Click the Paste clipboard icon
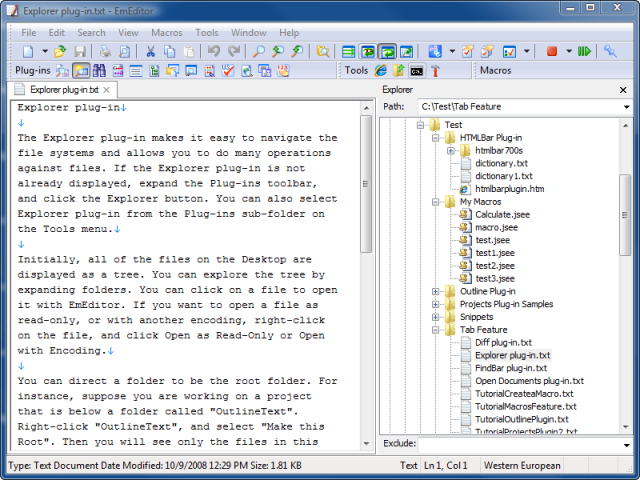Screen dimensions: 640x480 click(x=189, y=51)
